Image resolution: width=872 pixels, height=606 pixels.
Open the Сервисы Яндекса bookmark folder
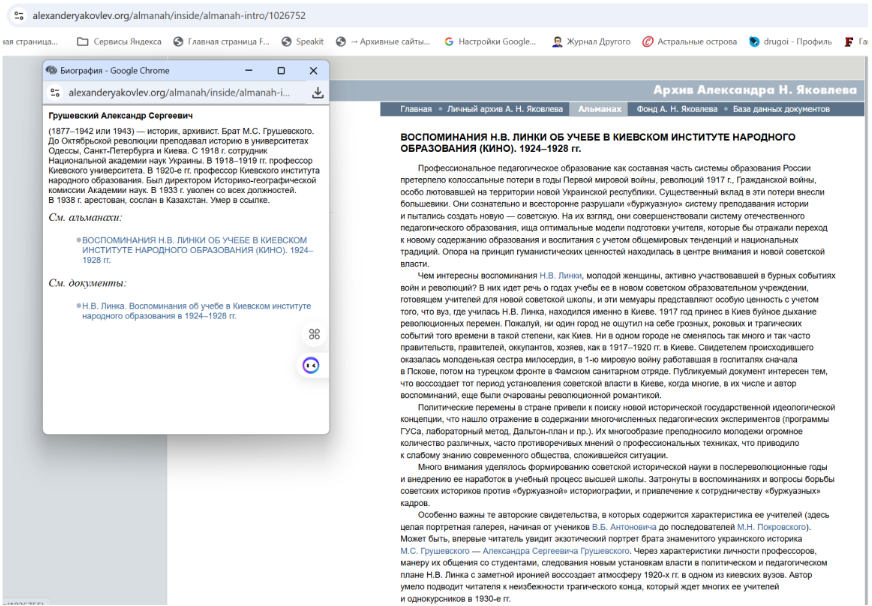coord(119,42)
